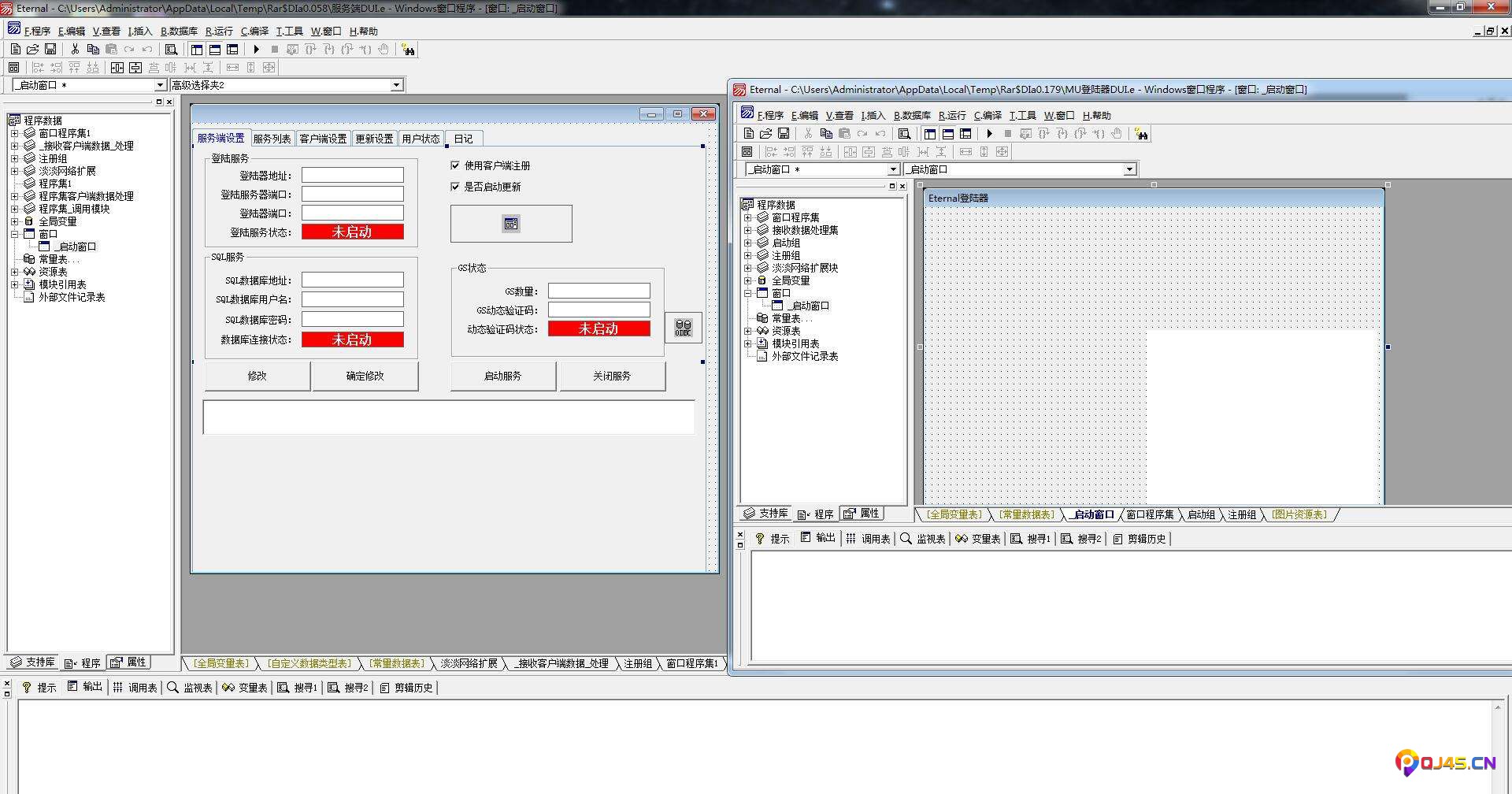
Task: Click Open icon in MU登陆器 window toolbar
Action: point(765,133)
